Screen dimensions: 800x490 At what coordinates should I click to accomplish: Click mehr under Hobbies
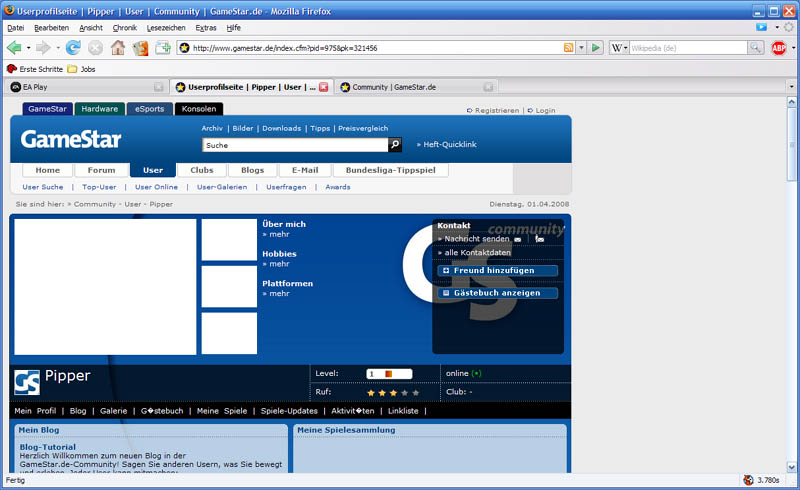pyautogui.click(x=280, y=264)
